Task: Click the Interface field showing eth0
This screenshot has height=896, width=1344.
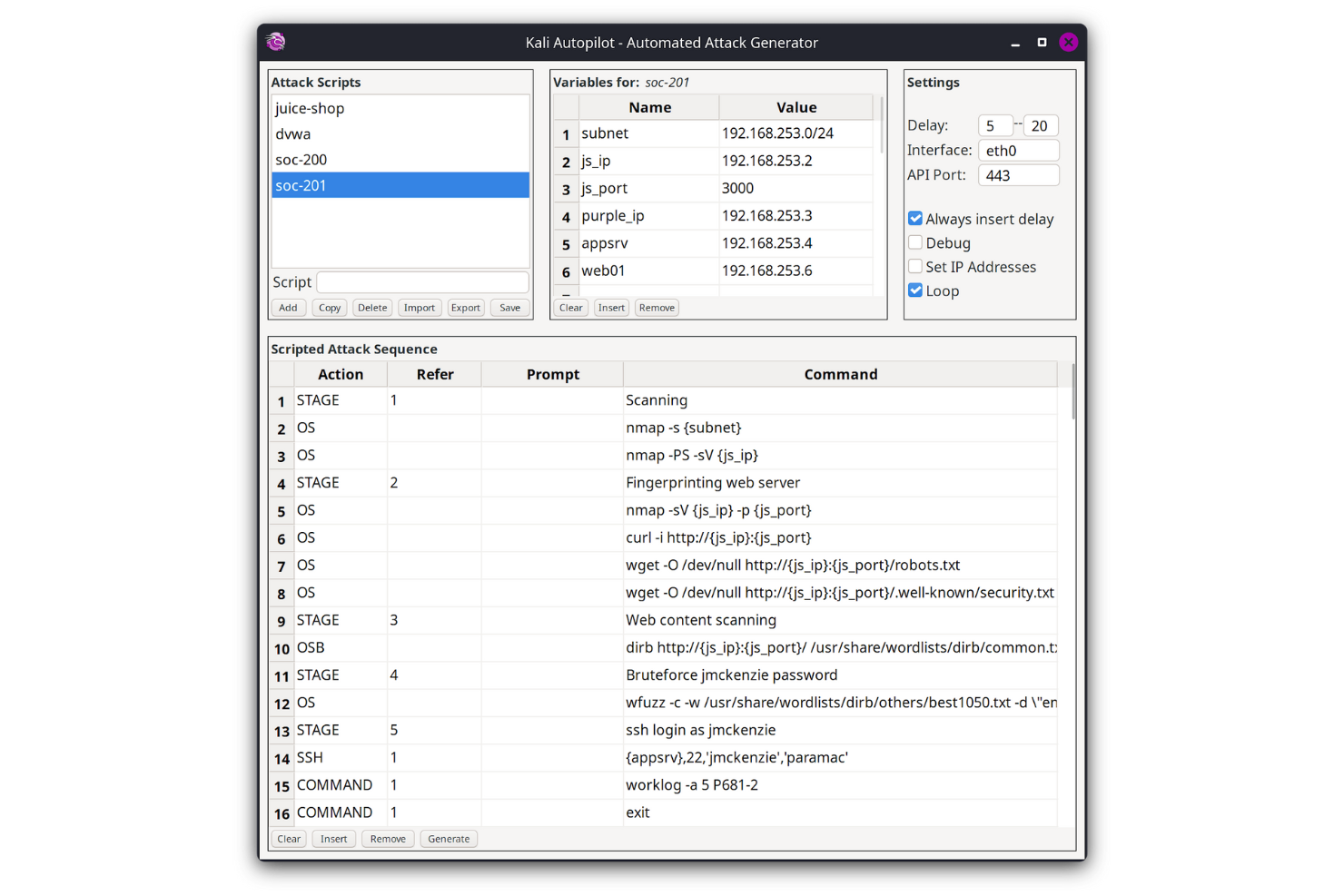Action: (x=1018, y=151)
